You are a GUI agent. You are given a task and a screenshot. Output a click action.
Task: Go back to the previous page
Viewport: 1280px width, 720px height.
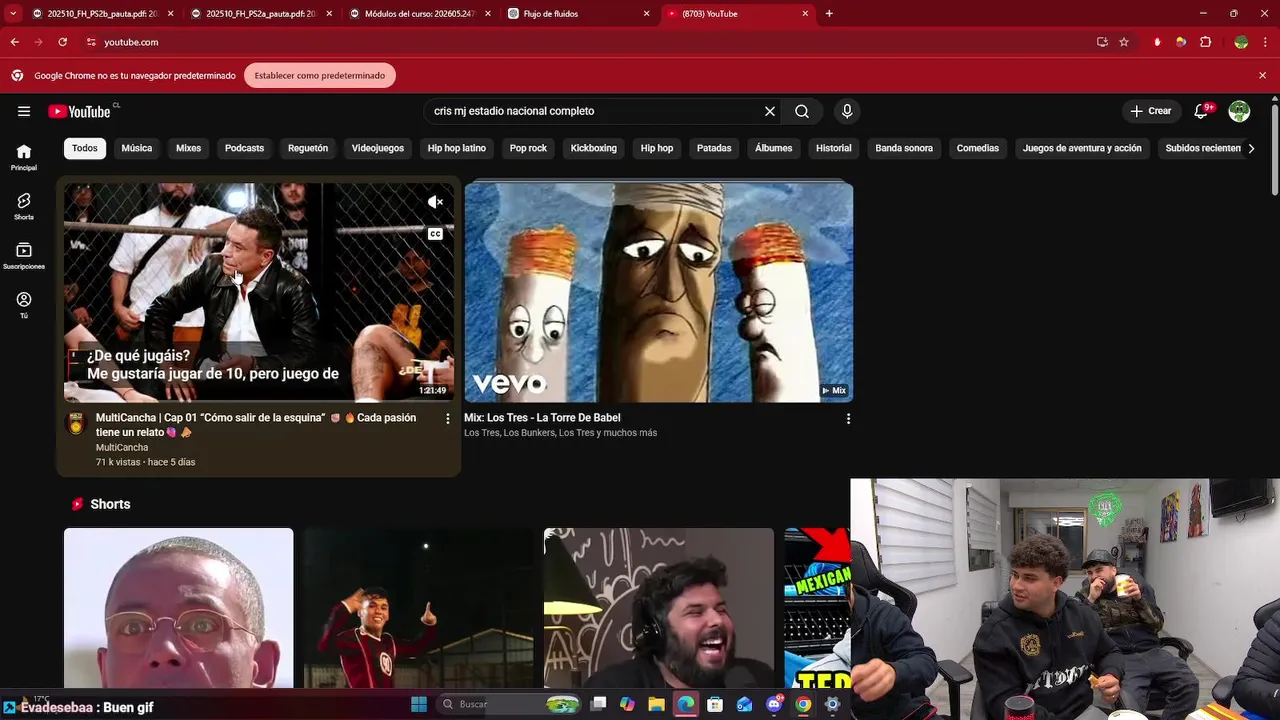tap(14, 42)
